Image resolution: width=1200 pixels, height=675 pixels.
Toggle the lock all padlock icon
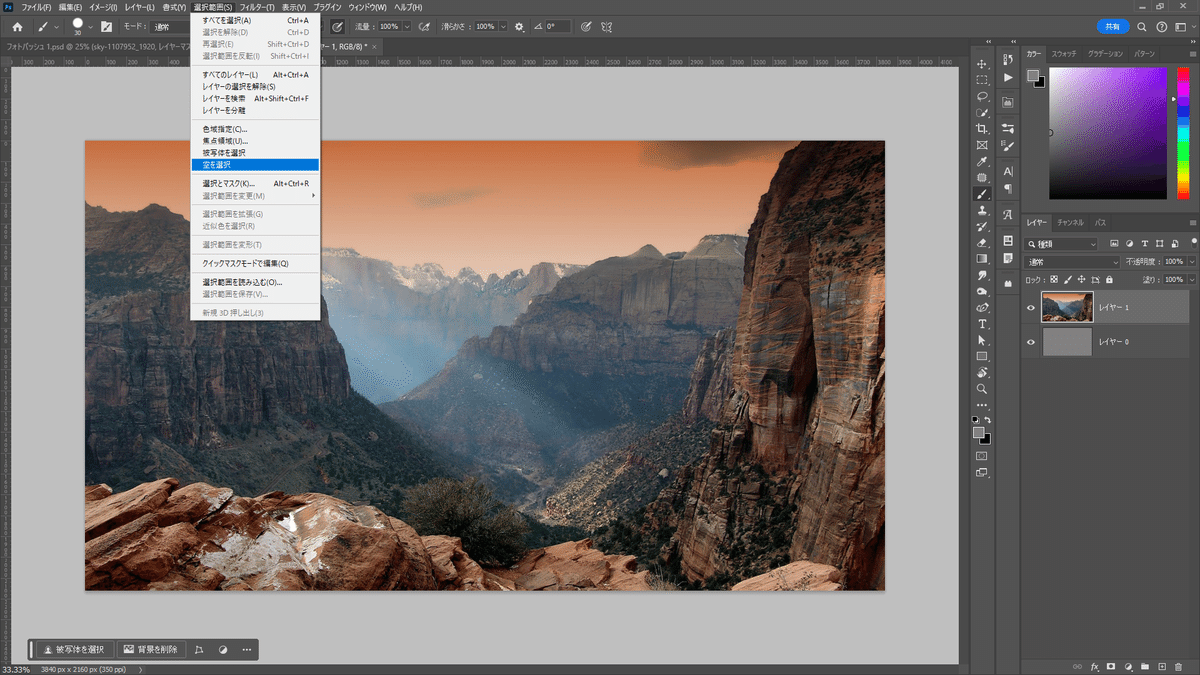pyautogui.click(x=1110, y=280)
